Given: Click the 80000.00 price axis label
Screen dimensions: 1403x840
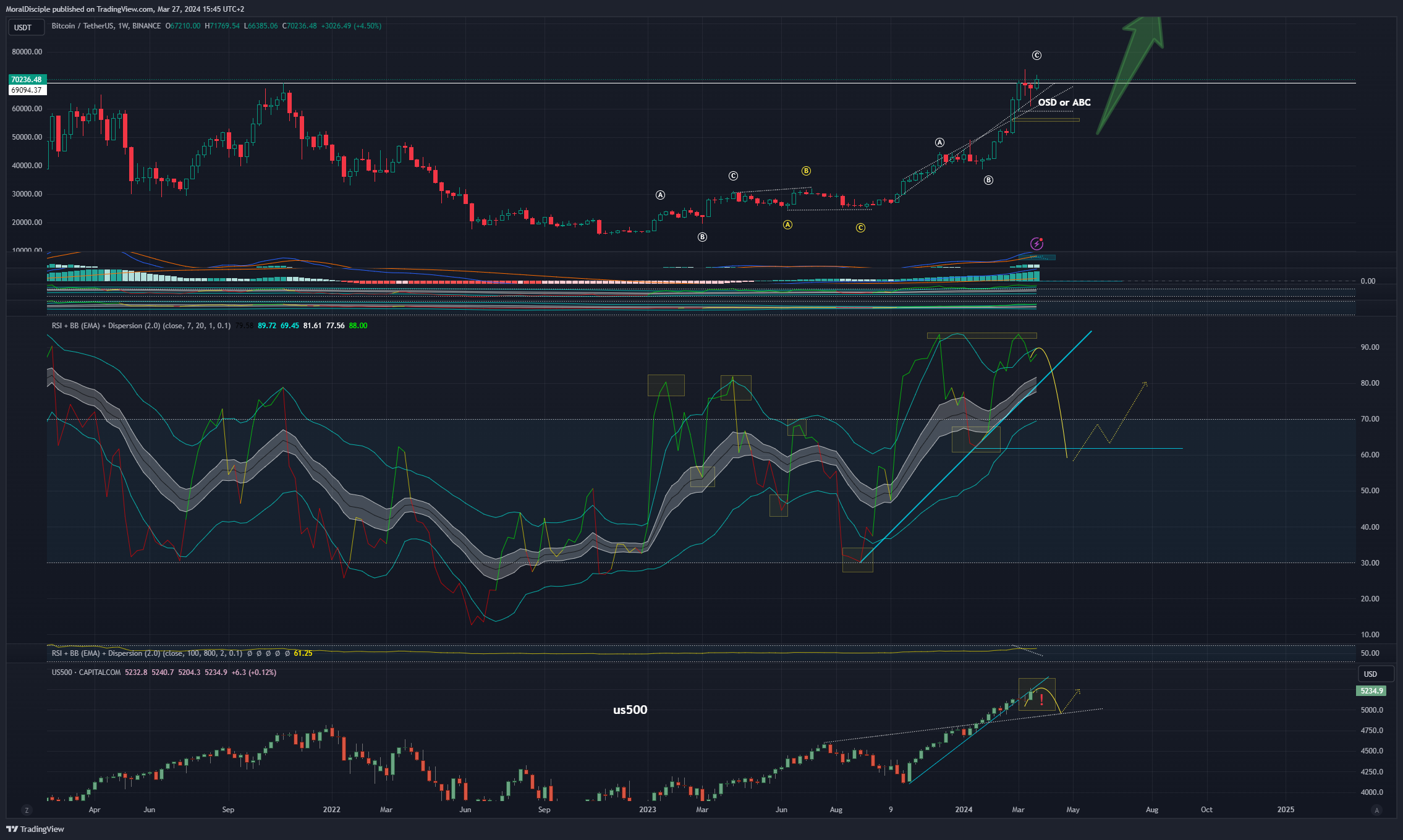Looking at the screenshot, I should coord(27,52).
